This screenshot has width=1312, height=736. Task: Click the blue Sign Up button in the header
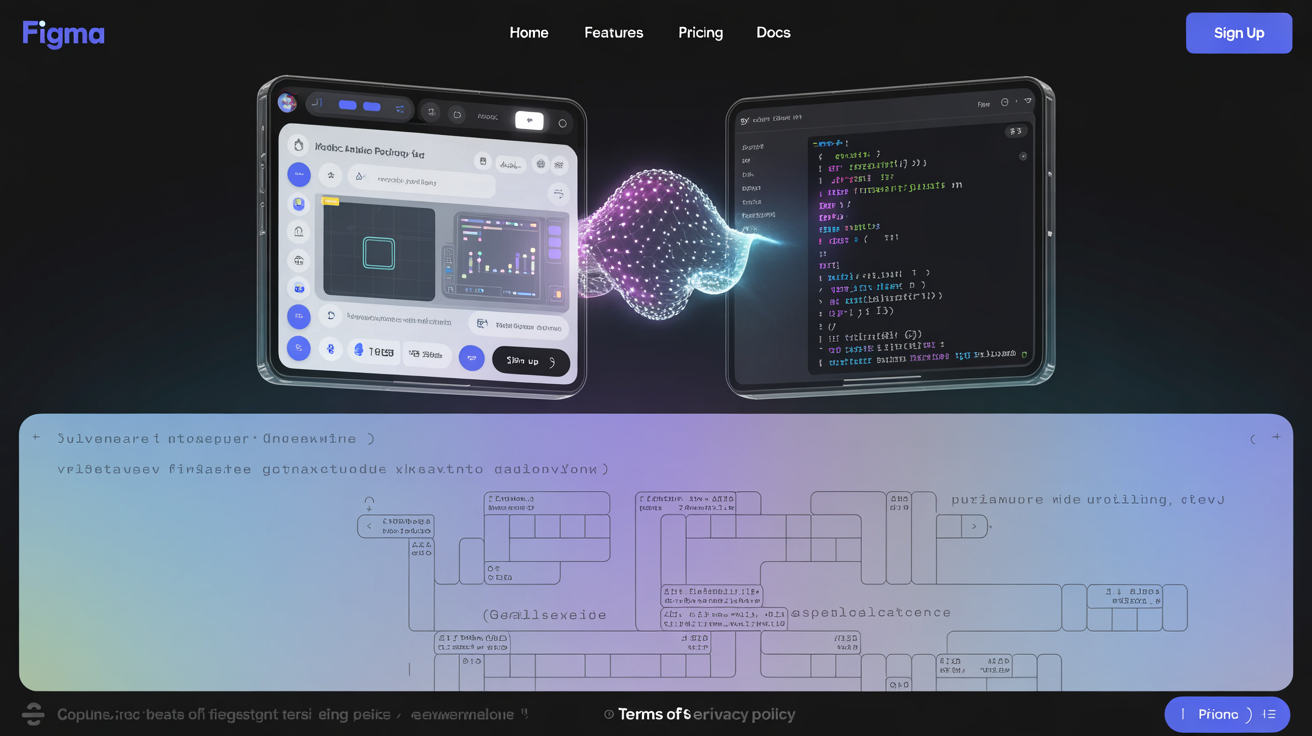tap(1238, 33)
